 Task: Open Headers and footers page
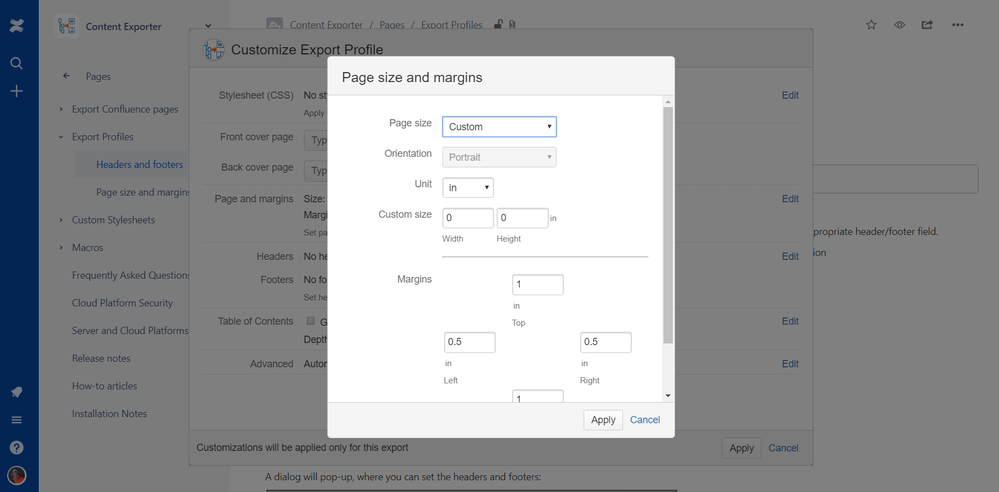[x=140, y=164]
